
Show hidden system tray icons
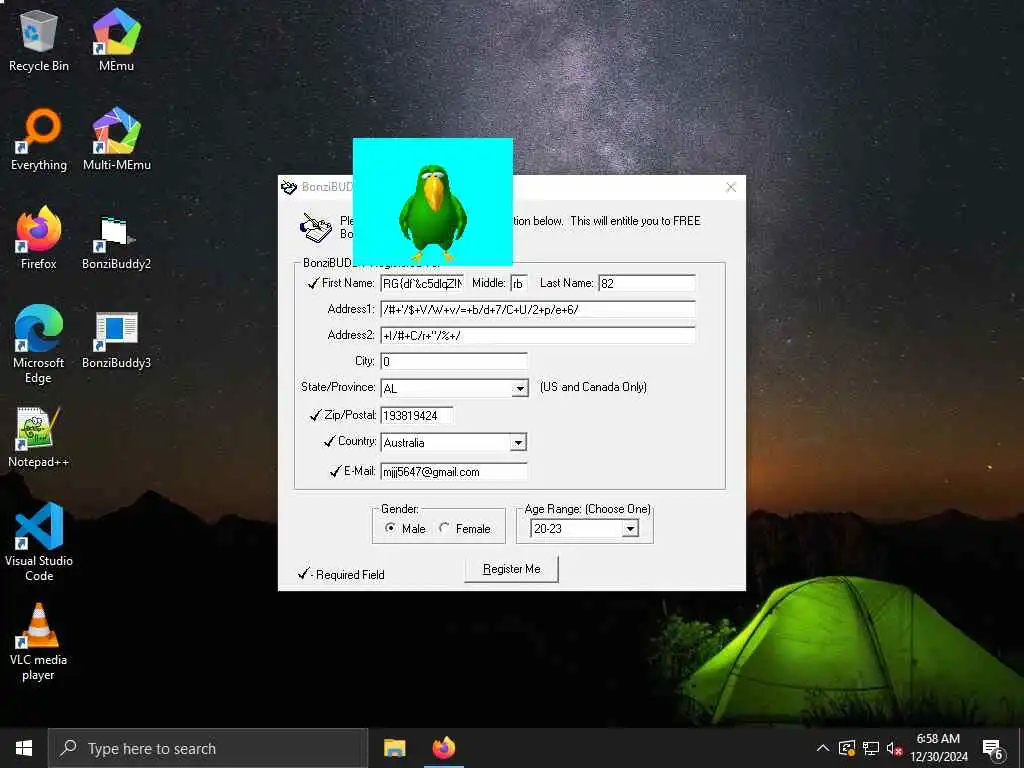point(823,748)
